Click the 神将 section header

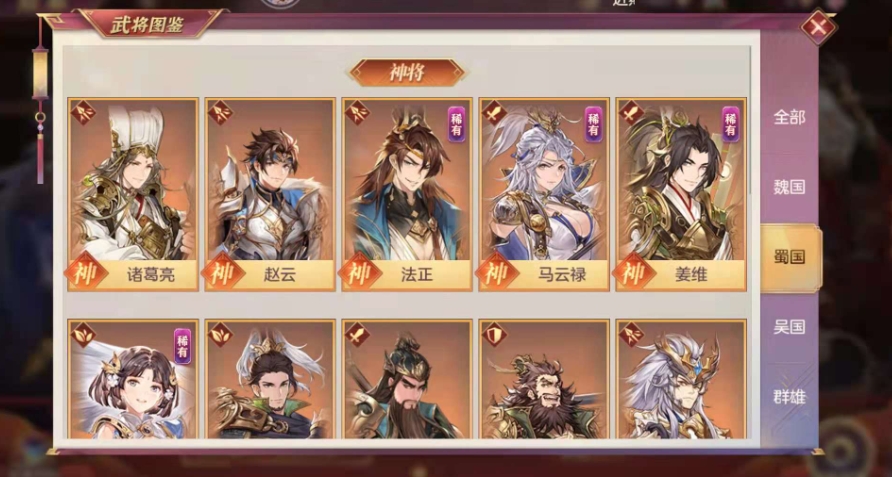click(407, 73)
